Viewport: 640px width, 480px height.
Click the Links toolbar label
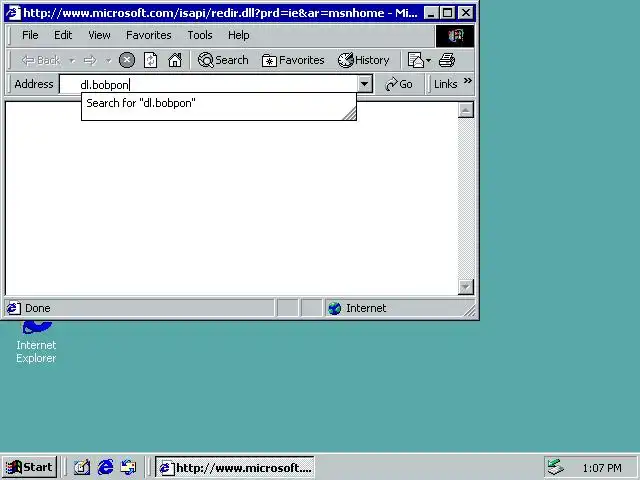click(x=445, y=84)
